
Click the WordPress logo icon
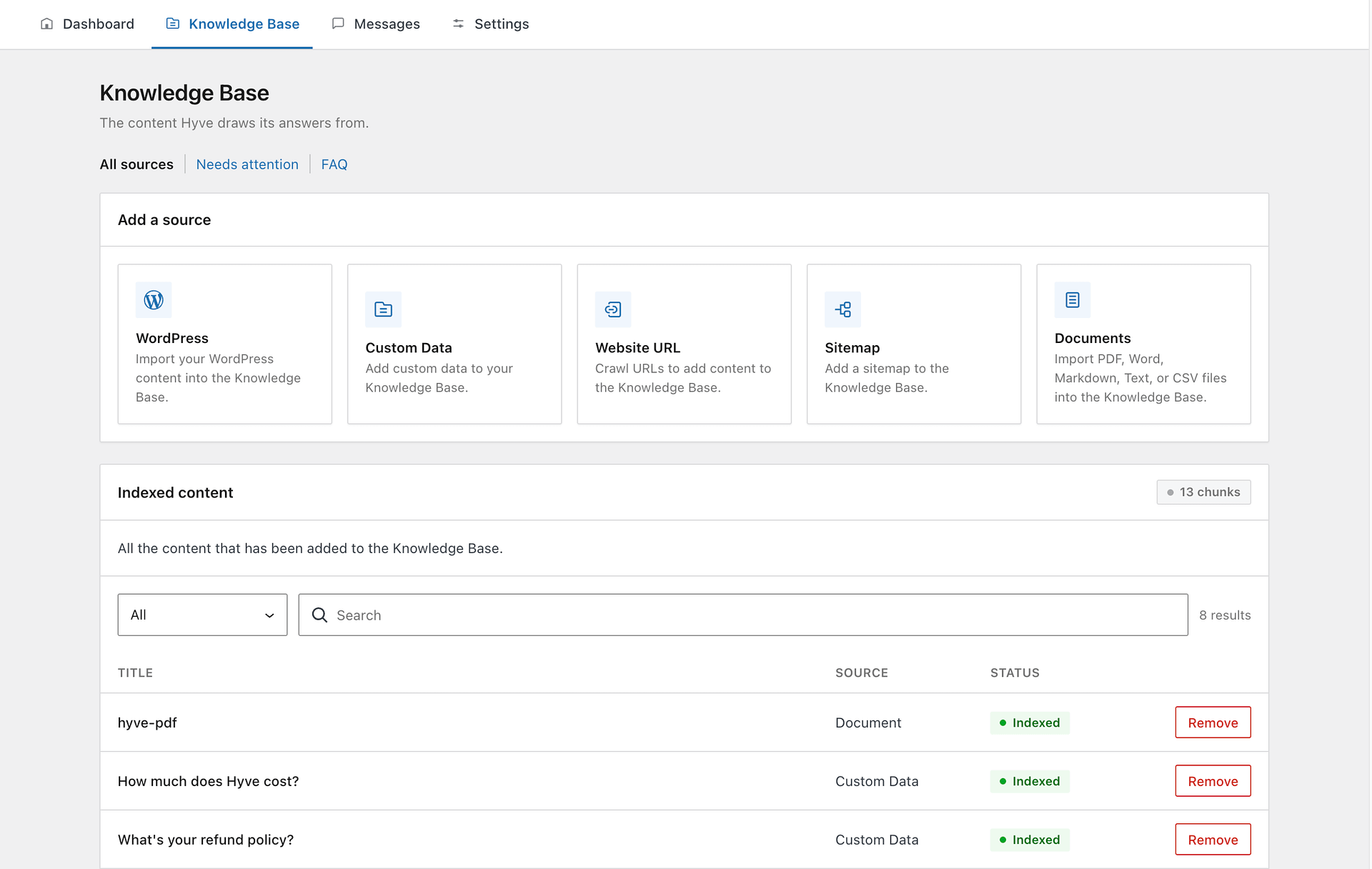click(154, 299)
